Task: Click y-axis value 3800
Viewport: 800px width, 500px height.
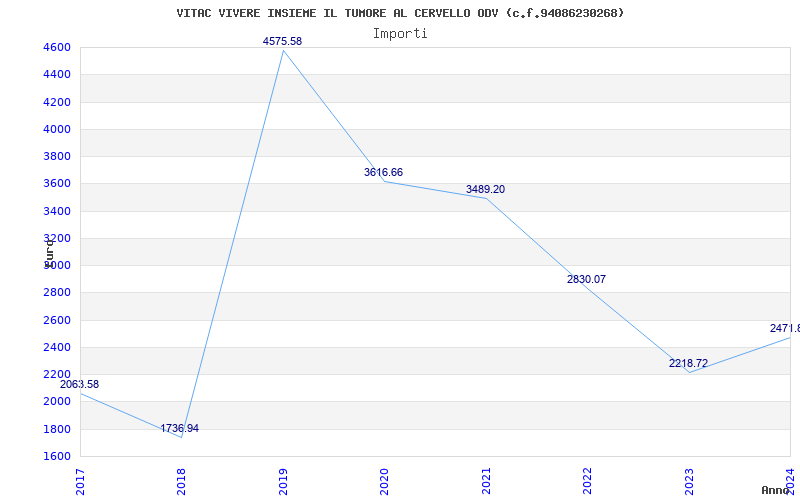Action: [57, 156]
